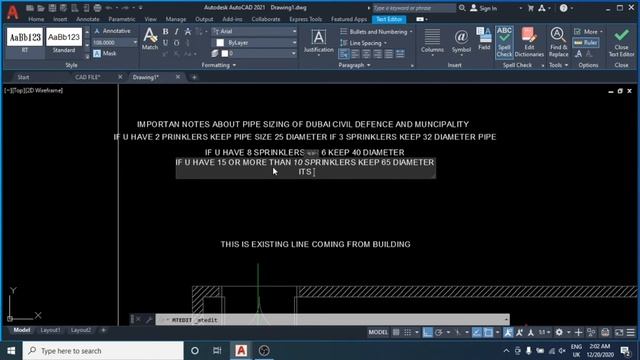
Task: Switch to Layout1 tab
Action: 50,330
